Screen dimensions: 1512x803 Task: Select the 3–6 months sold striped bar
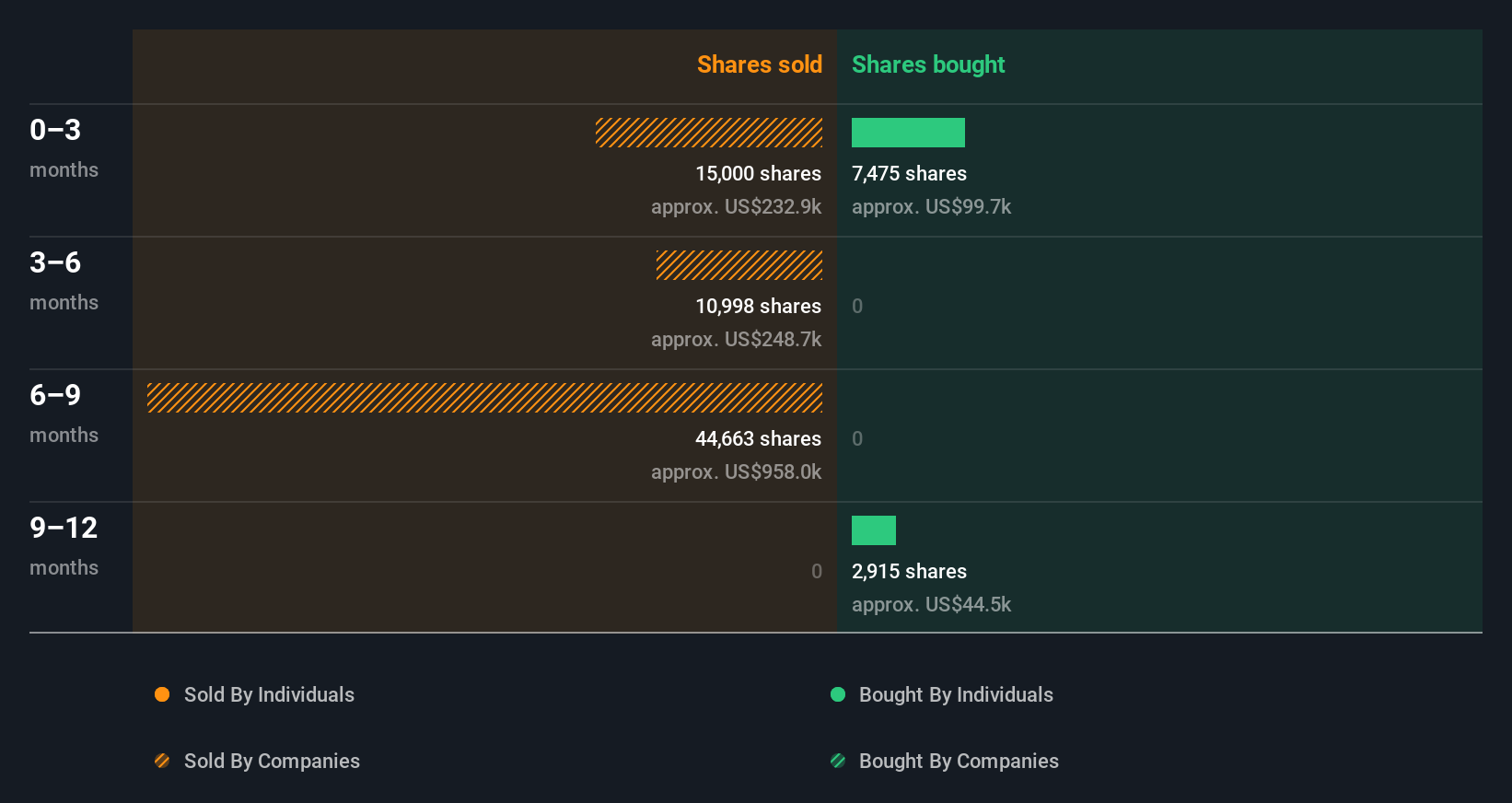[x=739, y=265]
